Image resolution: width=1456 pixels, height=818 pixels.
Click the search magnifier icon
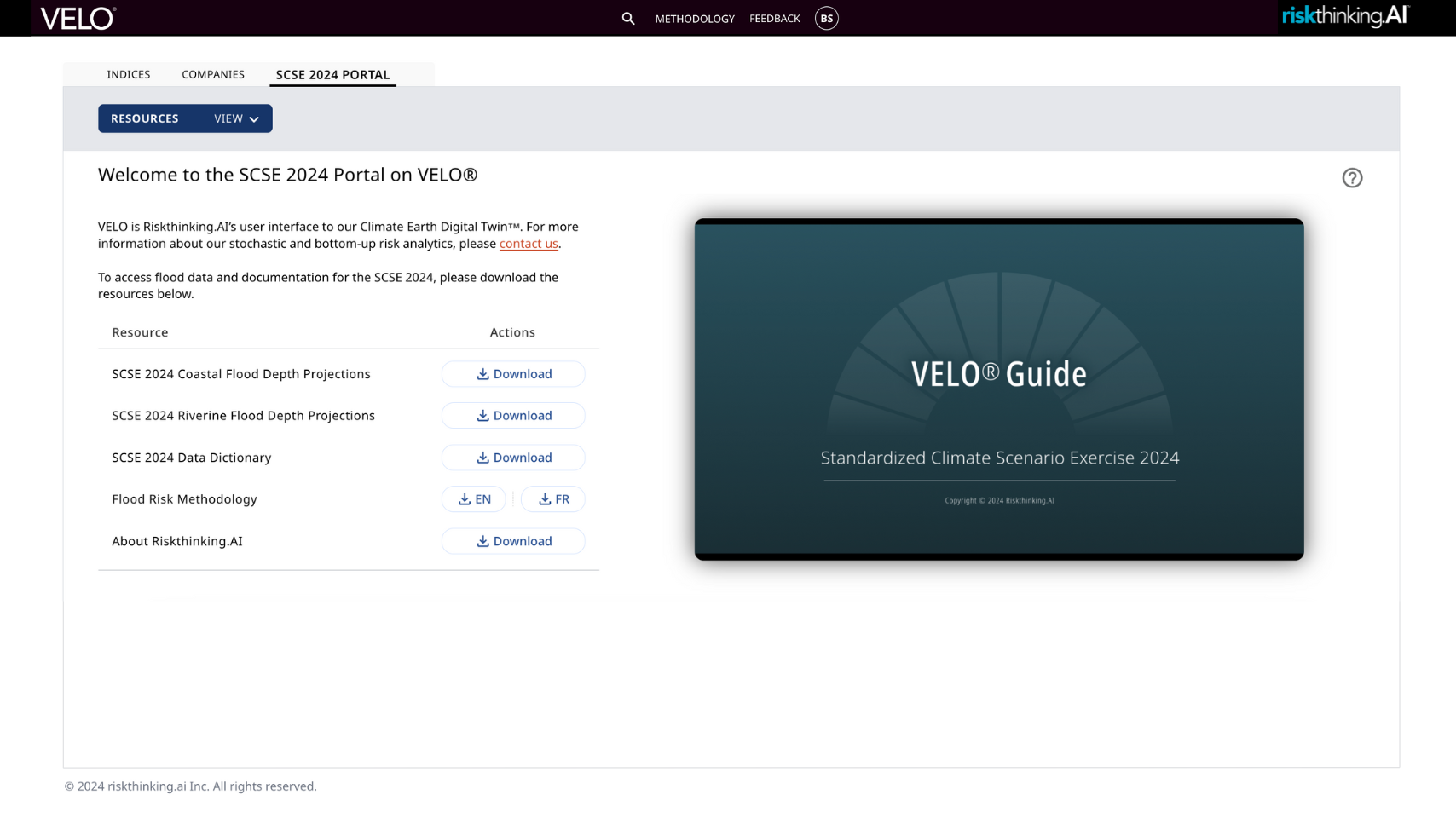[628, 19]
